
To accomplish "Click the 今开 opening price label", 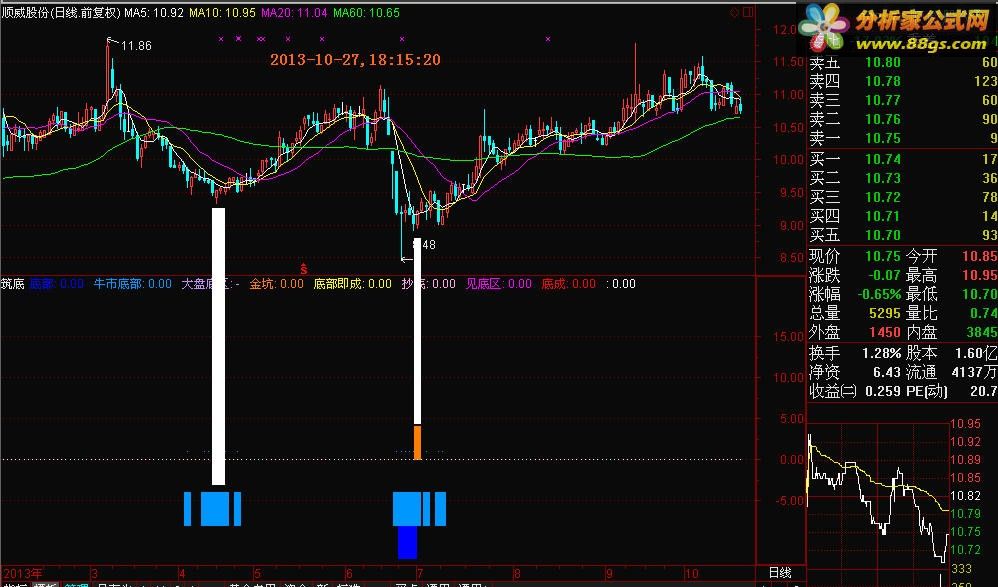I will pyautogui.click(x=921, y=257).
